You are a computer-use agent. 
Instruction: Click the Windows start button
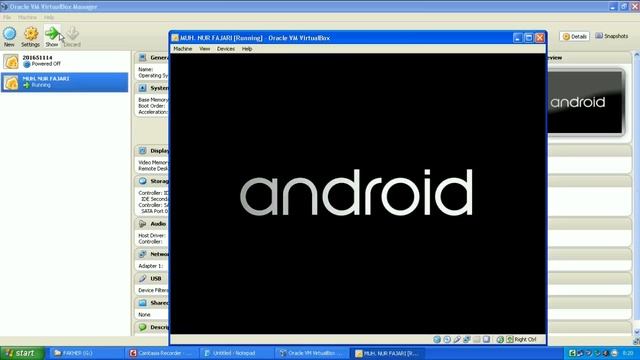(x=22, y=353)
